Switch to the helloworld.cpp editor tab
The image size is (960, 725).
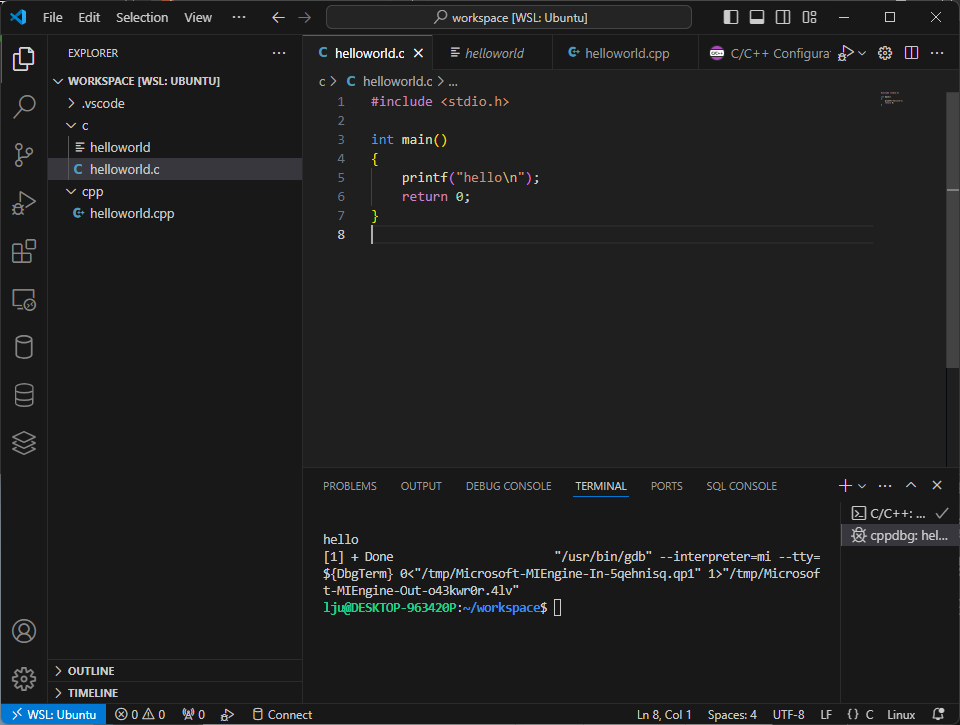[625, 53]
